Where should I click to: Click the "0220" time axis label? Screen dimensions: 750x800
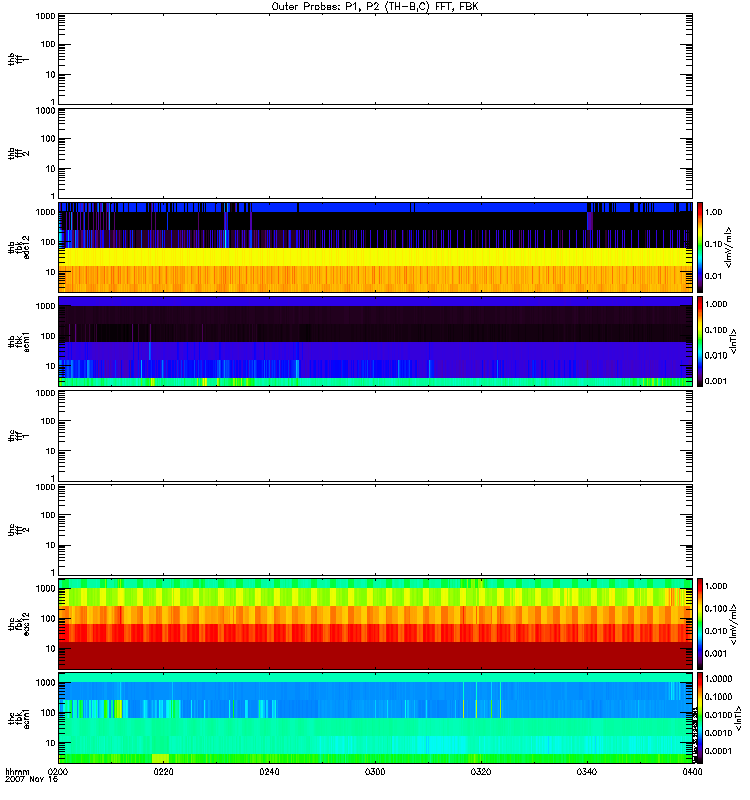tap(163, 772)
